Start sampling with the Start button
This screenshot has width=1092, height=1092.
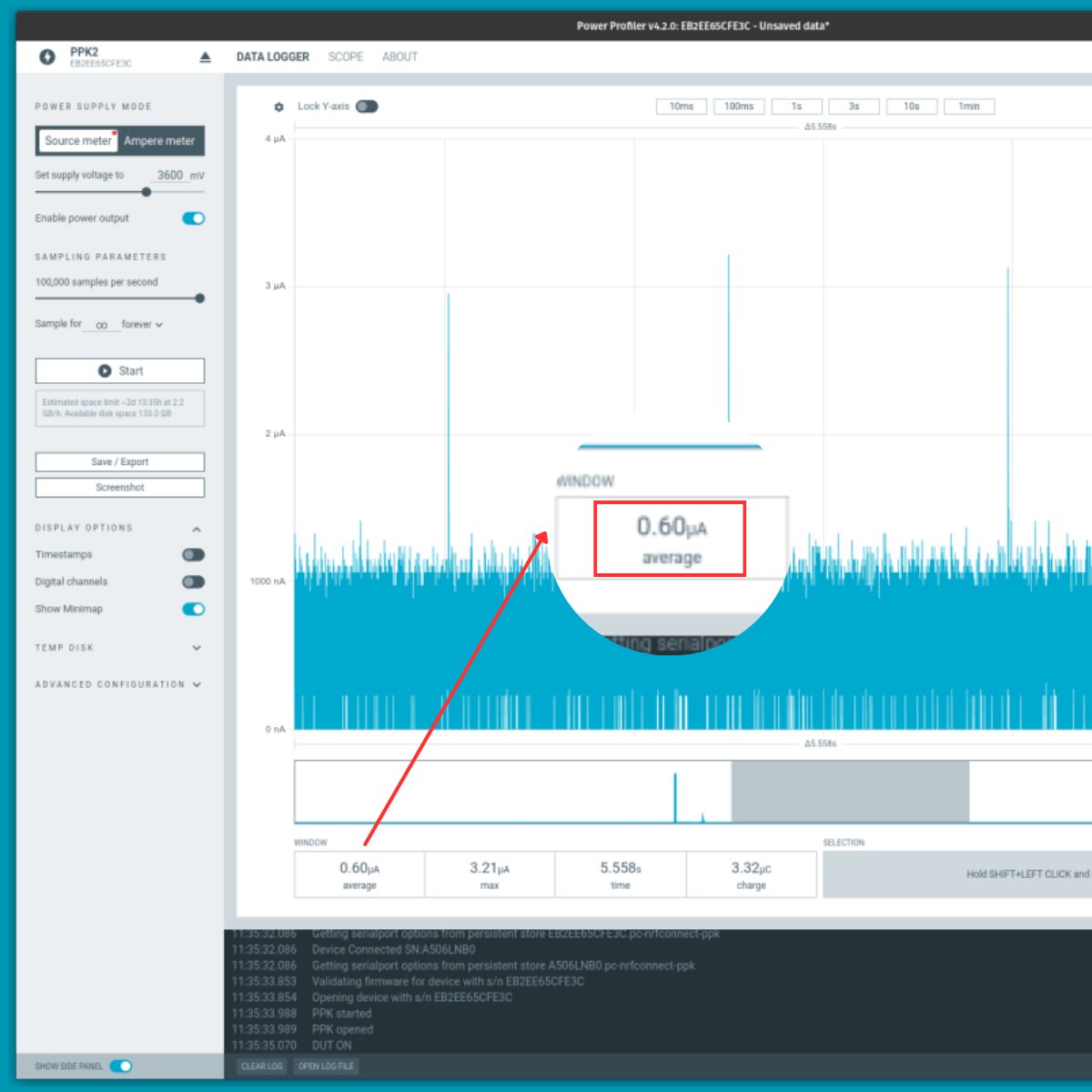[x=120, y=371]
